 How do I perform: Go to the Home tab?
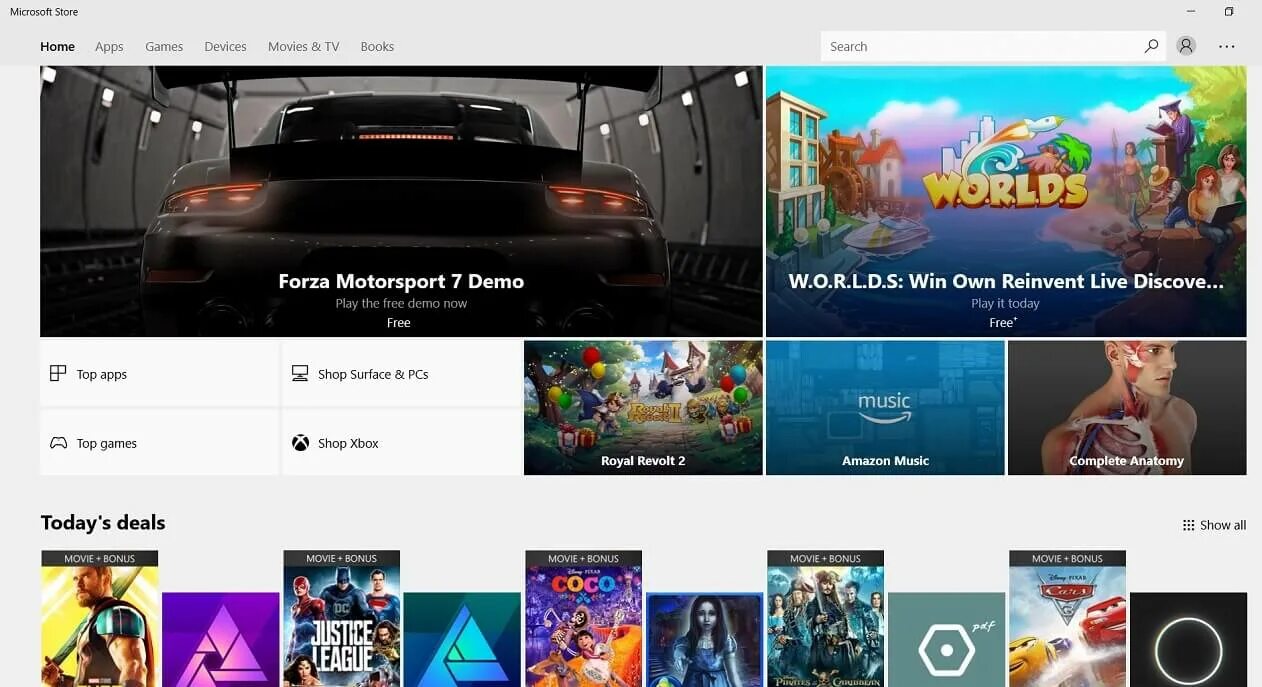tap(57, 46)
